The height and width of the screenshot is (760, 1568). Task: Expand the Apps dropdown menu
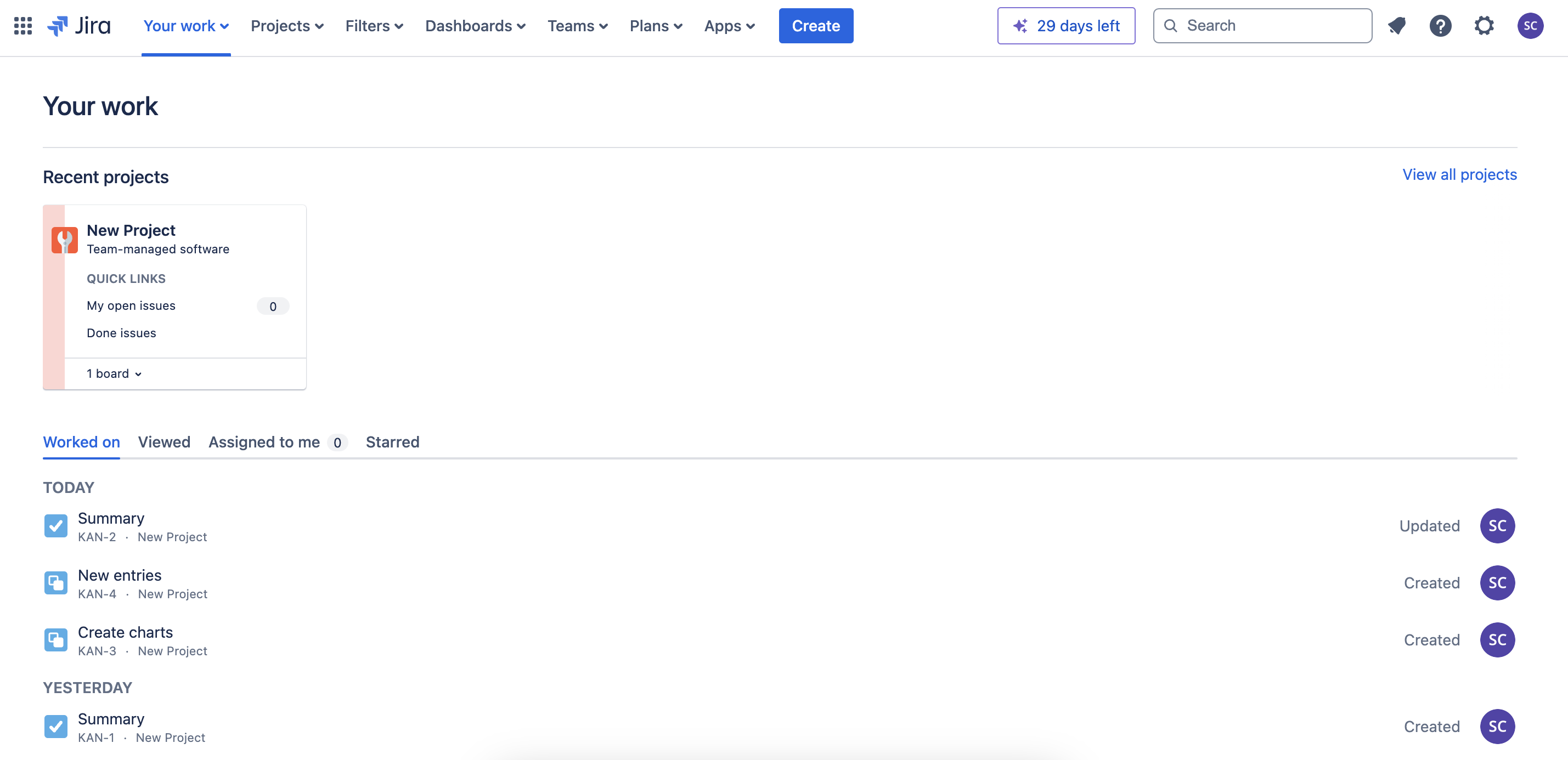[729, 26]
